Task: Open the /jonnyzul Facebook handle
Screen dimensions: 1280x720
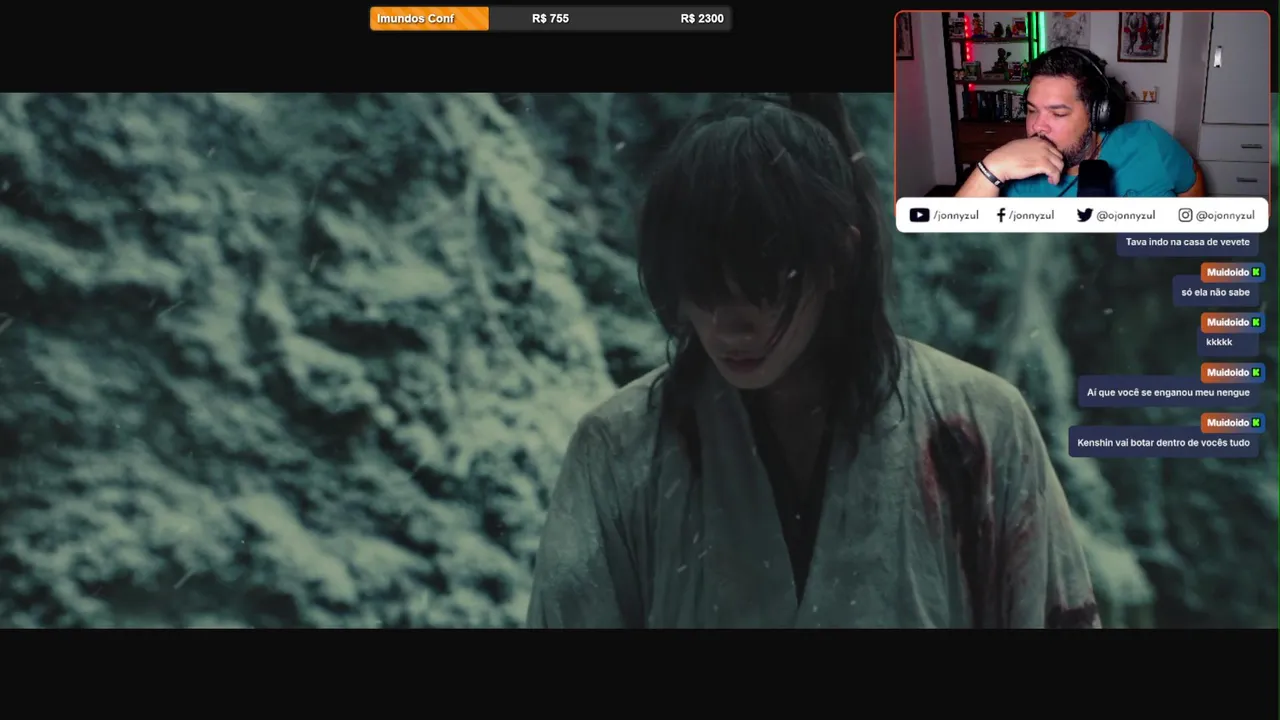Action: point(1031,215)
